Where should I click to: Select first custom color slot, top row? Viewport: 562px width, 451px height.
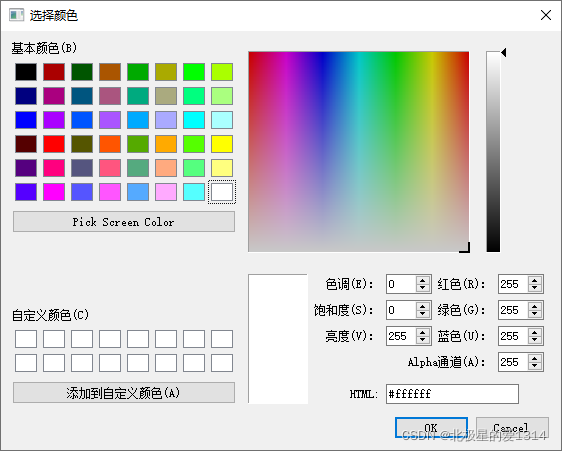[26, 339]
